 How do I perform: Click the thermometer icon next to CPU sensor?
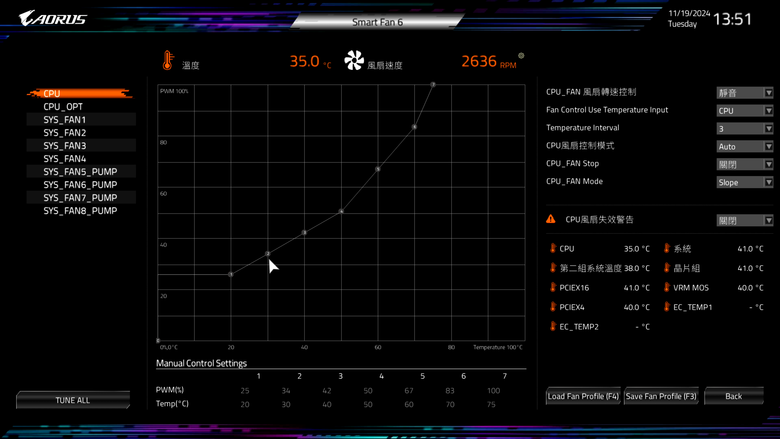pyautogui.click(x=553, y=248)
